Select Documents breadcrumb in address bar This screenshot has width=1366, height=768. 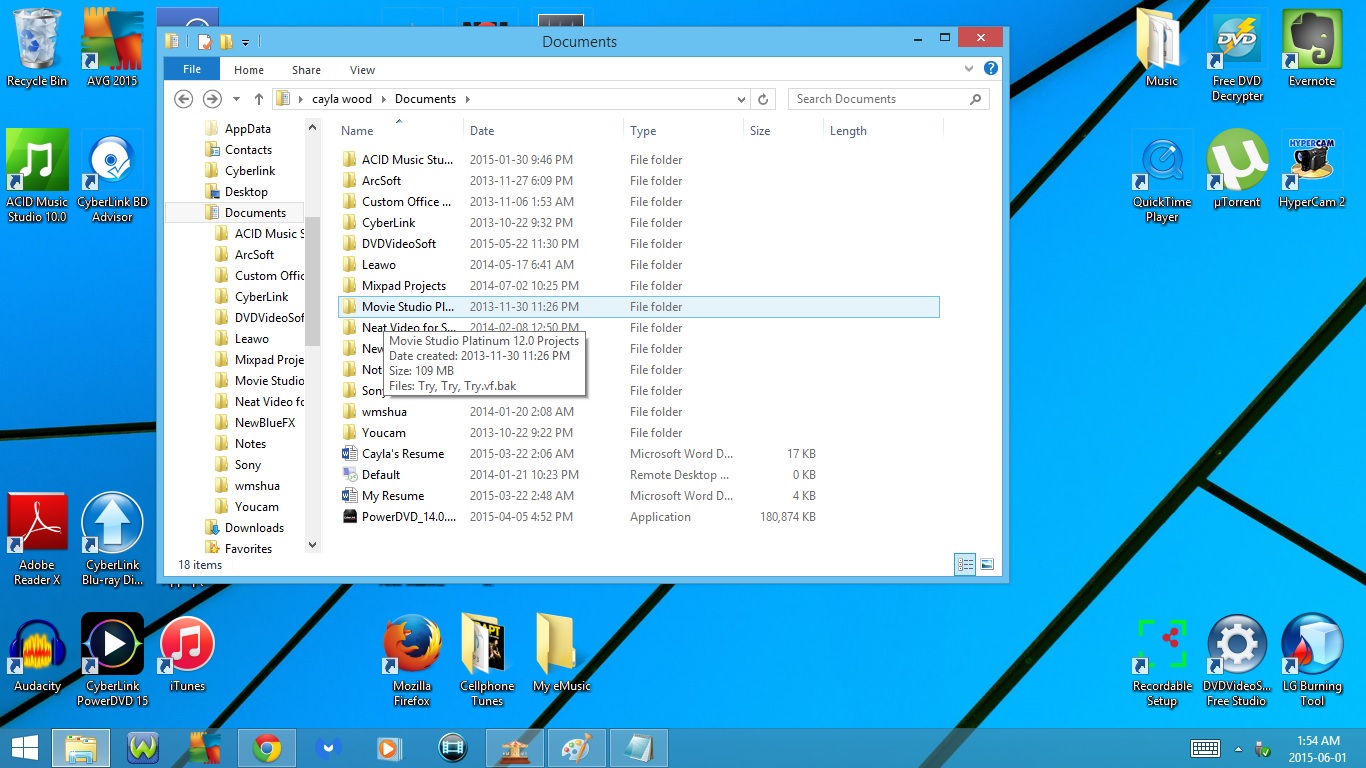pos(425,99)
